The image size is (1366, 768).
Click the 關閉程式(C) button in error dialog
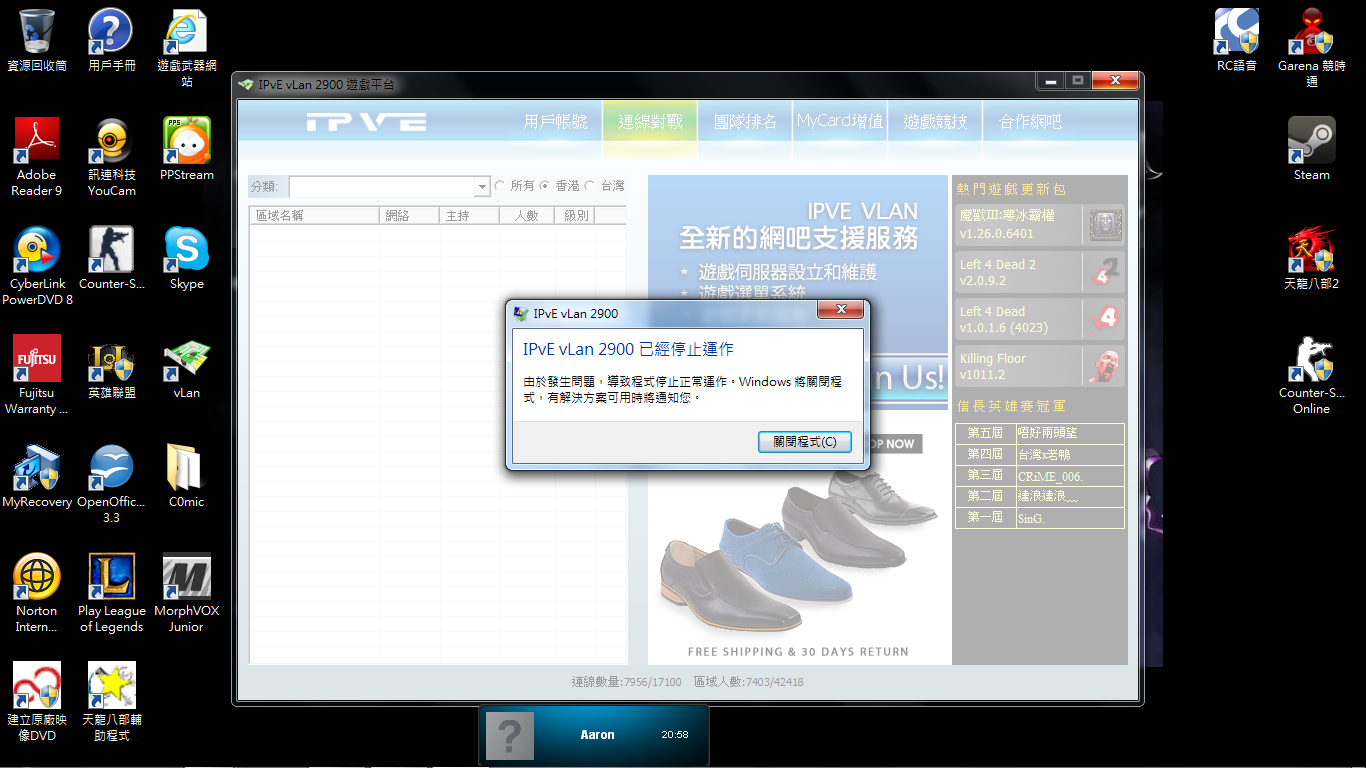click(x=804, y=442)
